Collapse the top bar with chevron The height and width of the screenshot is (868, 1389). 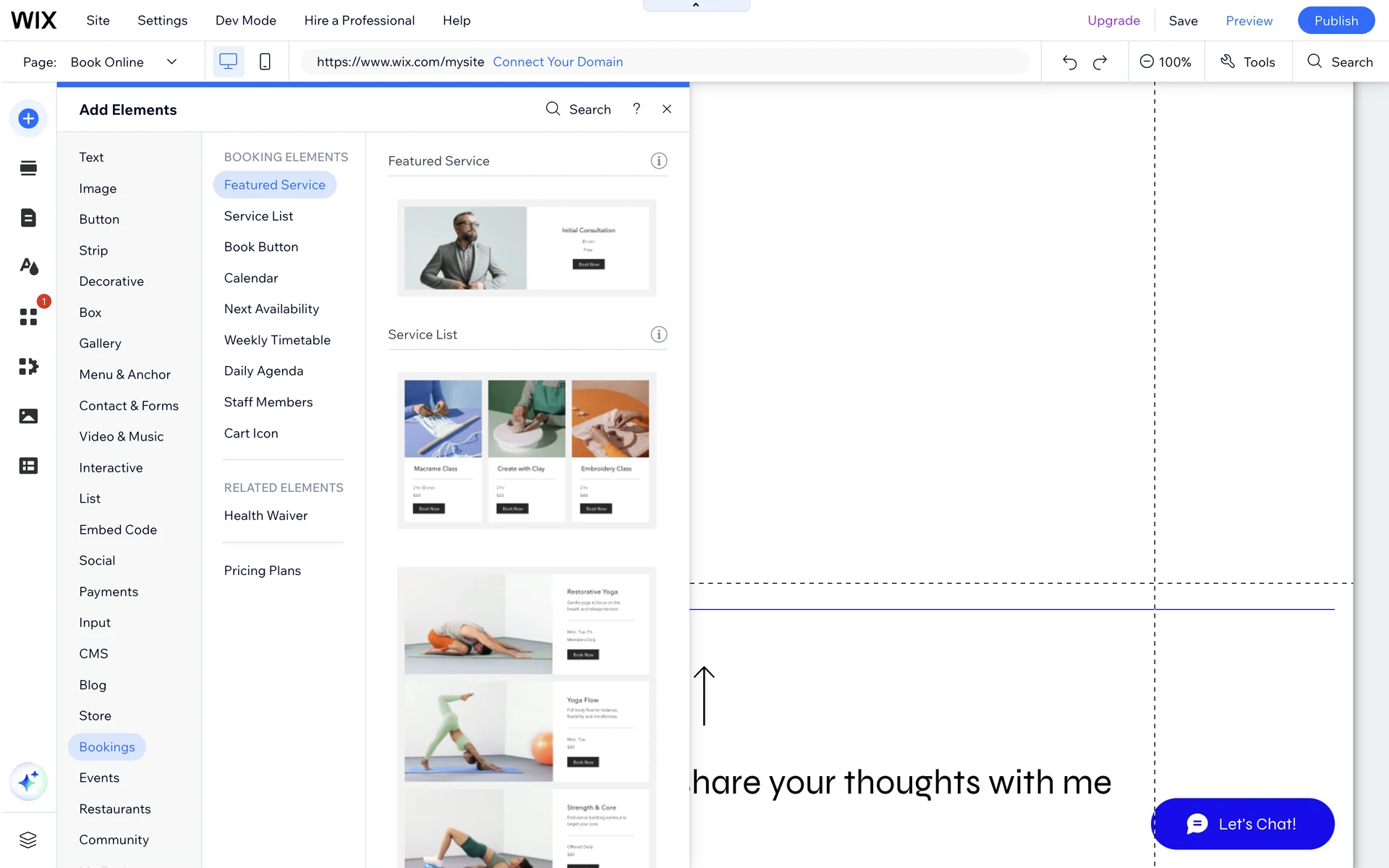coord(696,5)
